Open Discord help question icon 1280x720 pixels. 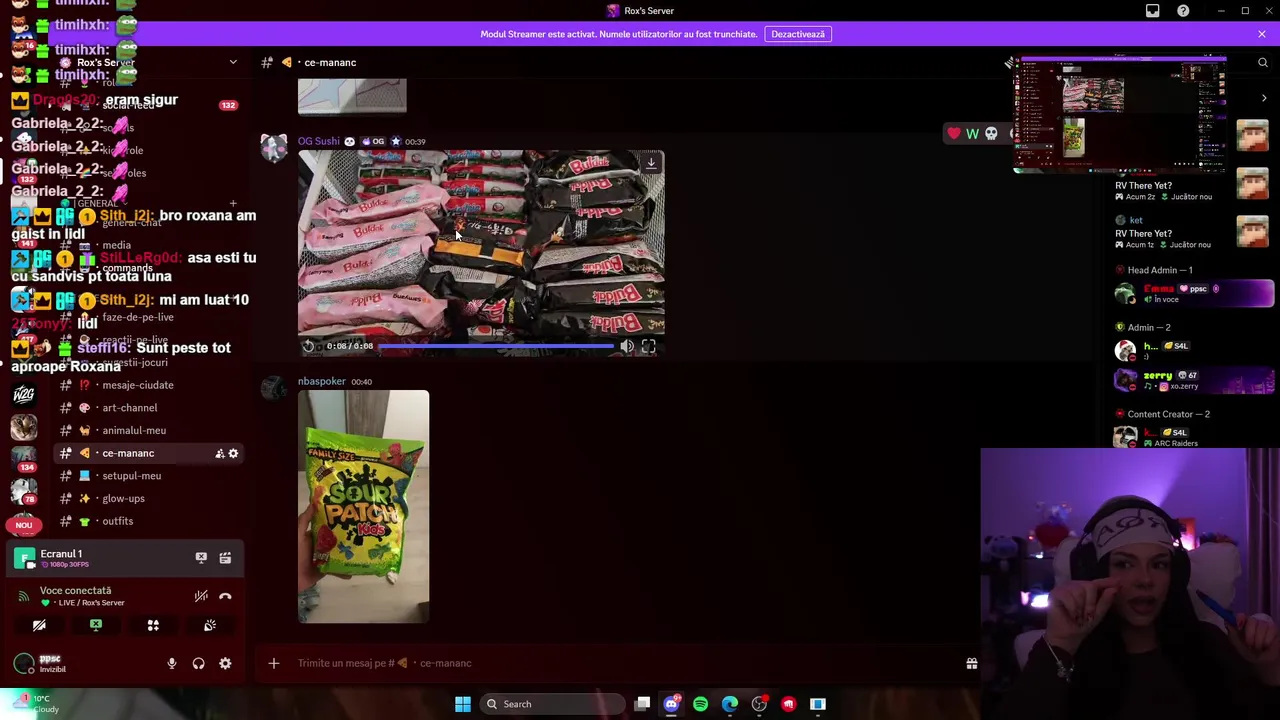pyautogui.click(x=1183, y=11)
